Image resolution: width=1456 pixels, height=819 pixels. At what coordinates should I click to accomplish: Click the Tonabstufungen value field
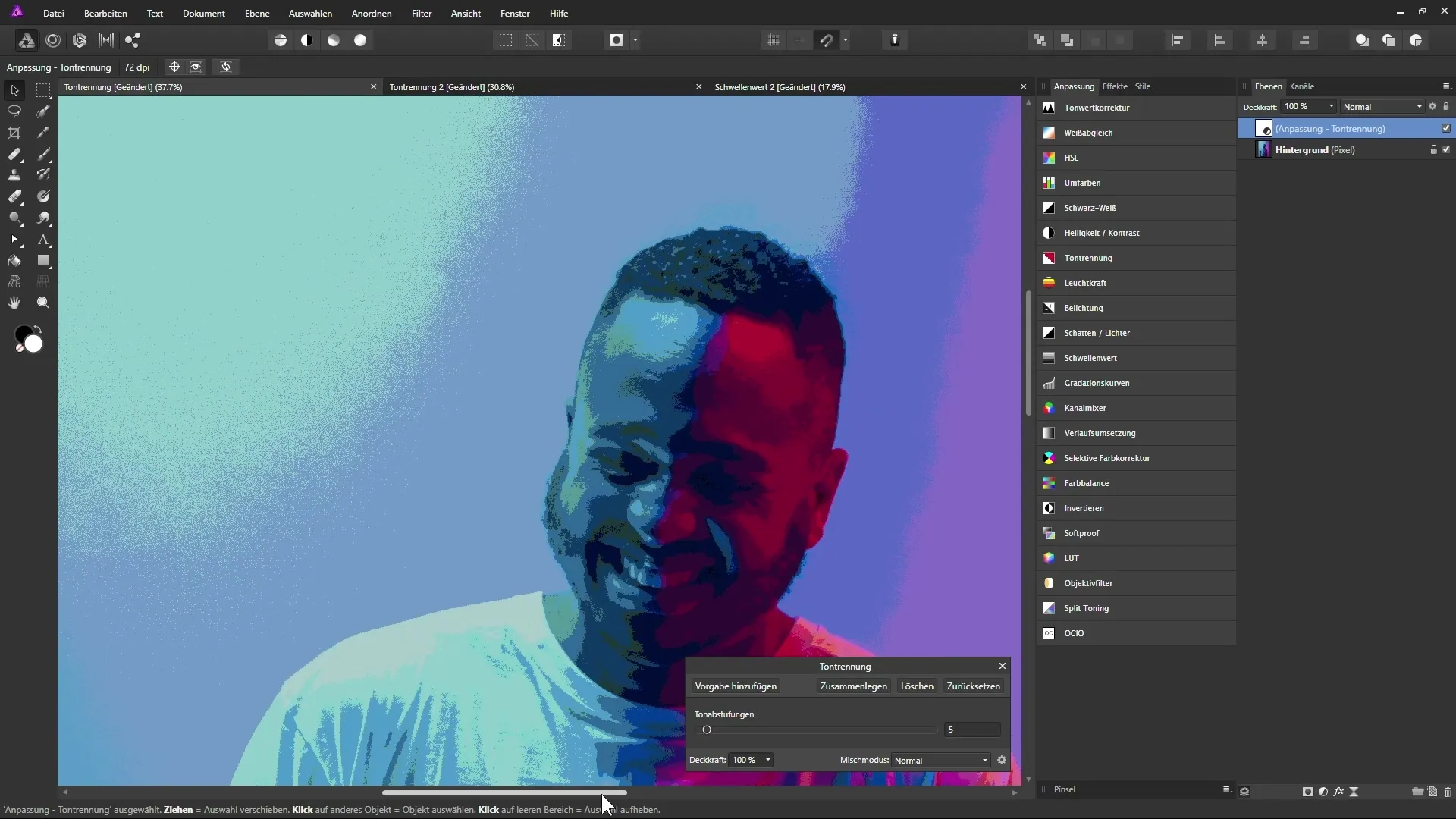pos(972,730)
